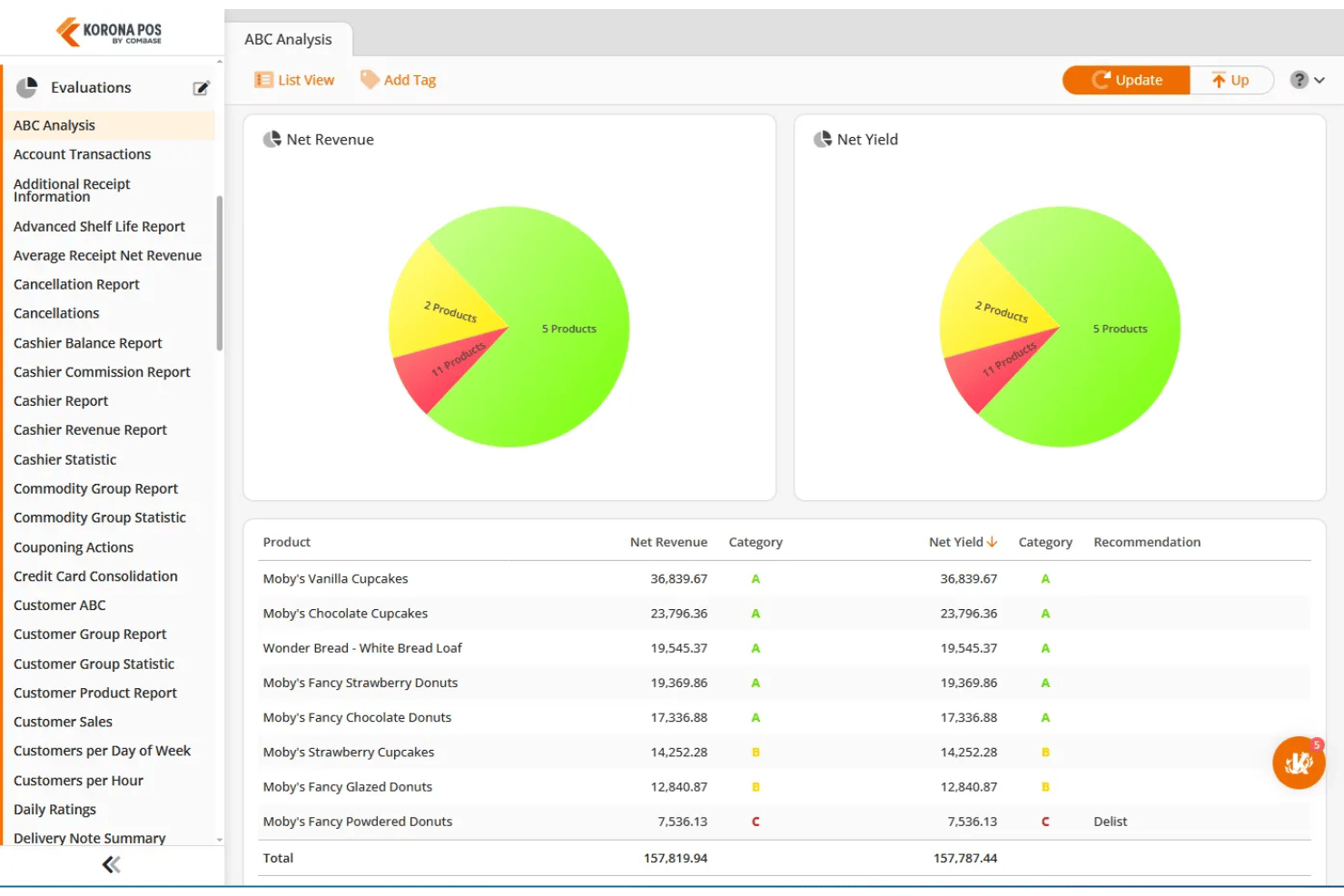Collapse the sidebar with double chevron
This screenshot has width=1344, height=896.
(x=111, y=864)
